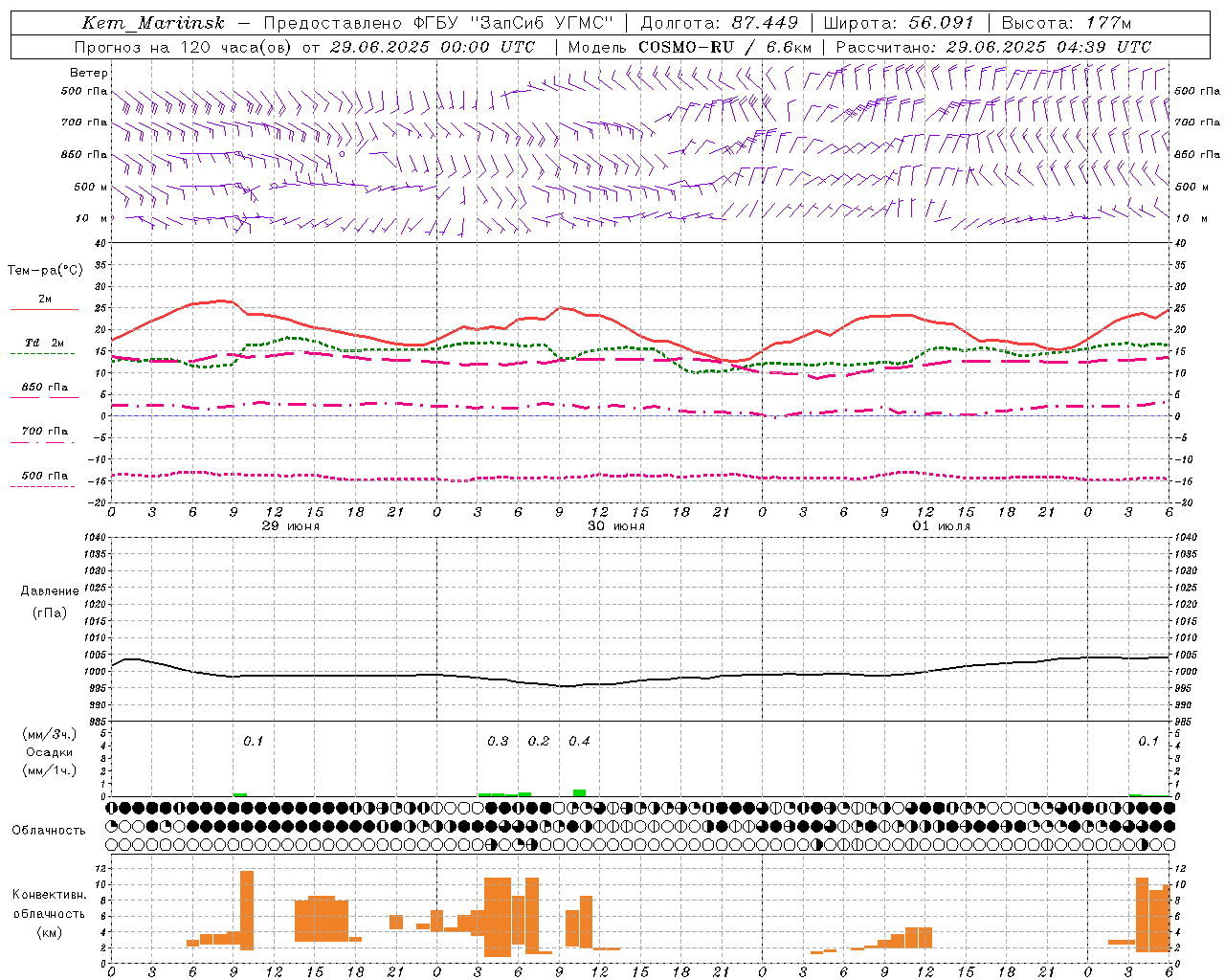Click the solid red line sample under 2м
The height and width of the screenshot is (980, 1225).
[x=44, y=310]
